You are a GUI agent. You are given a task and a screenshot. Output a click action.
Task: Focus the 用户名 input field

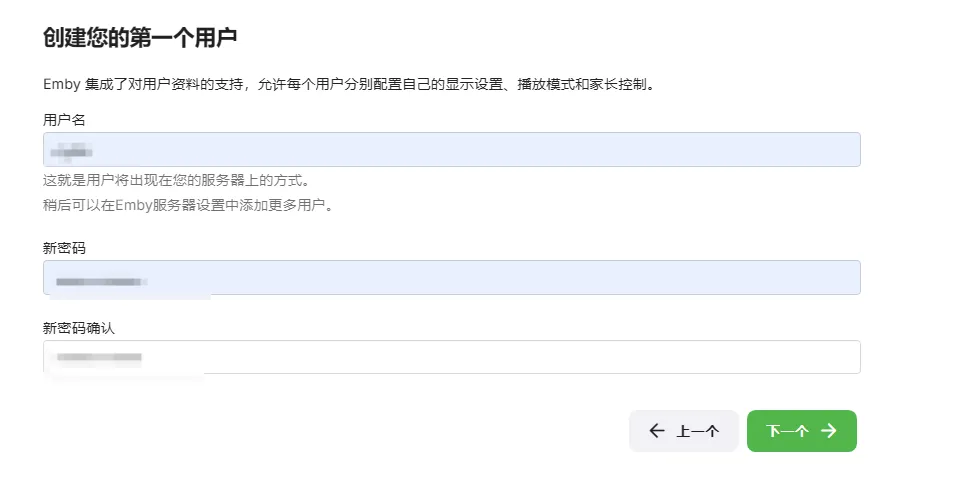coord(451,150)
